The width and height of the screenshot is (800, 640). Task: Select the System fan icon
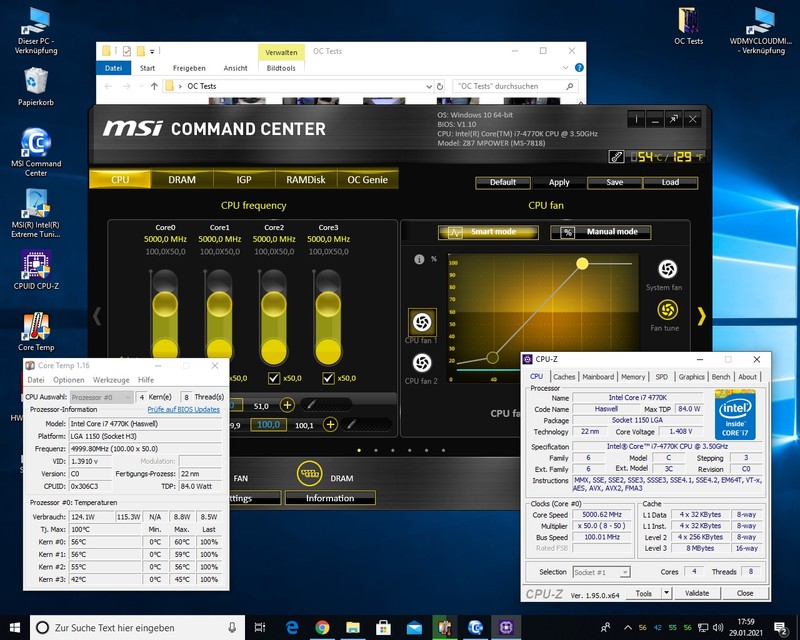pos(667,269)
